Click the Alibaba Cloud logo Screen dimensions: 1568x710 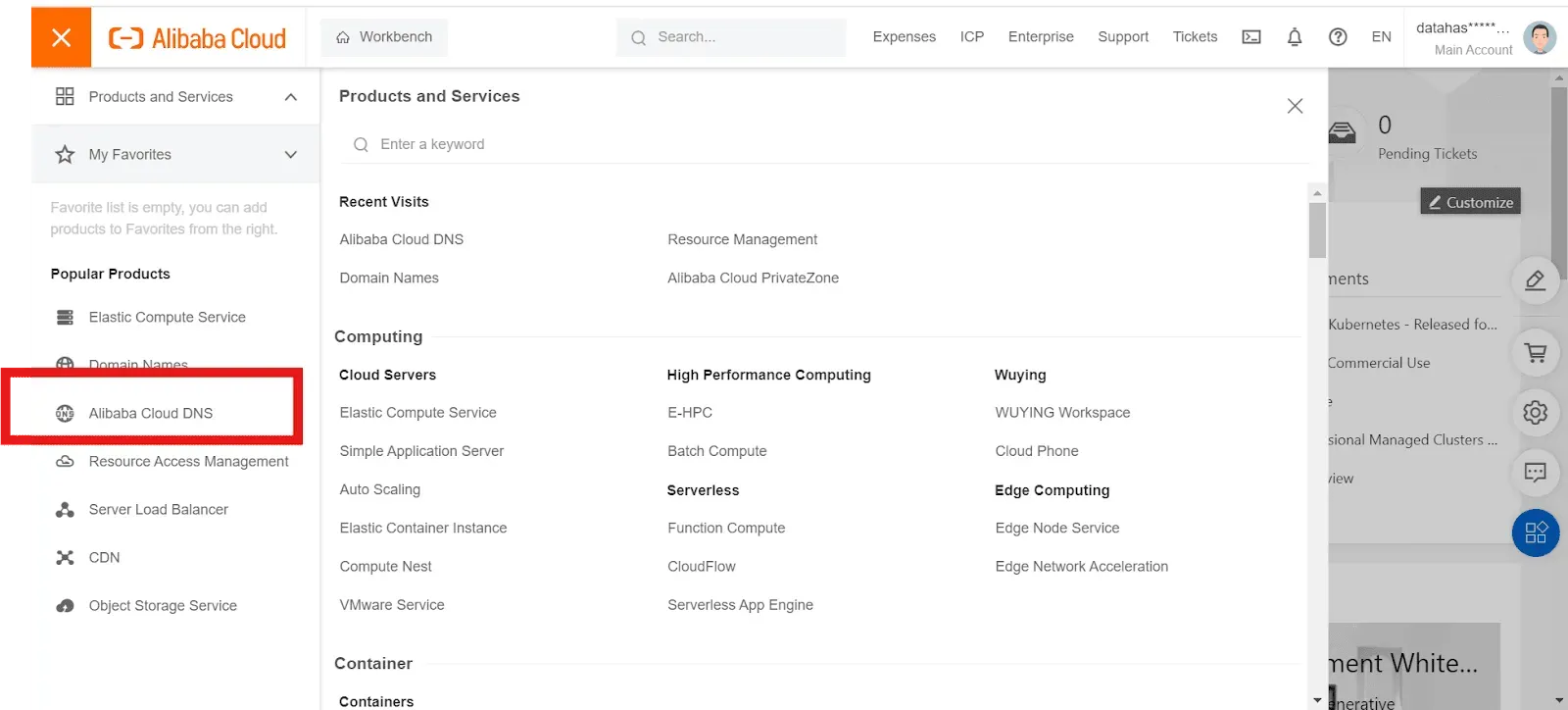point(197,38)
